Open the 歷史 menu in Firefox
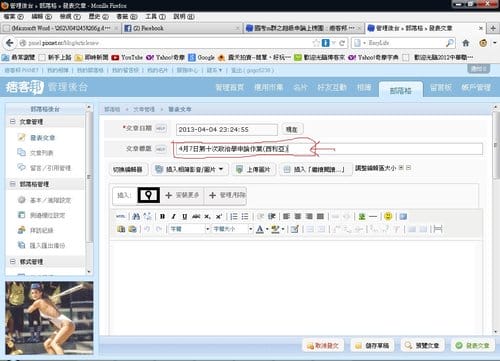The width and height of the screenshot is (500, 361). coord(99,16)
